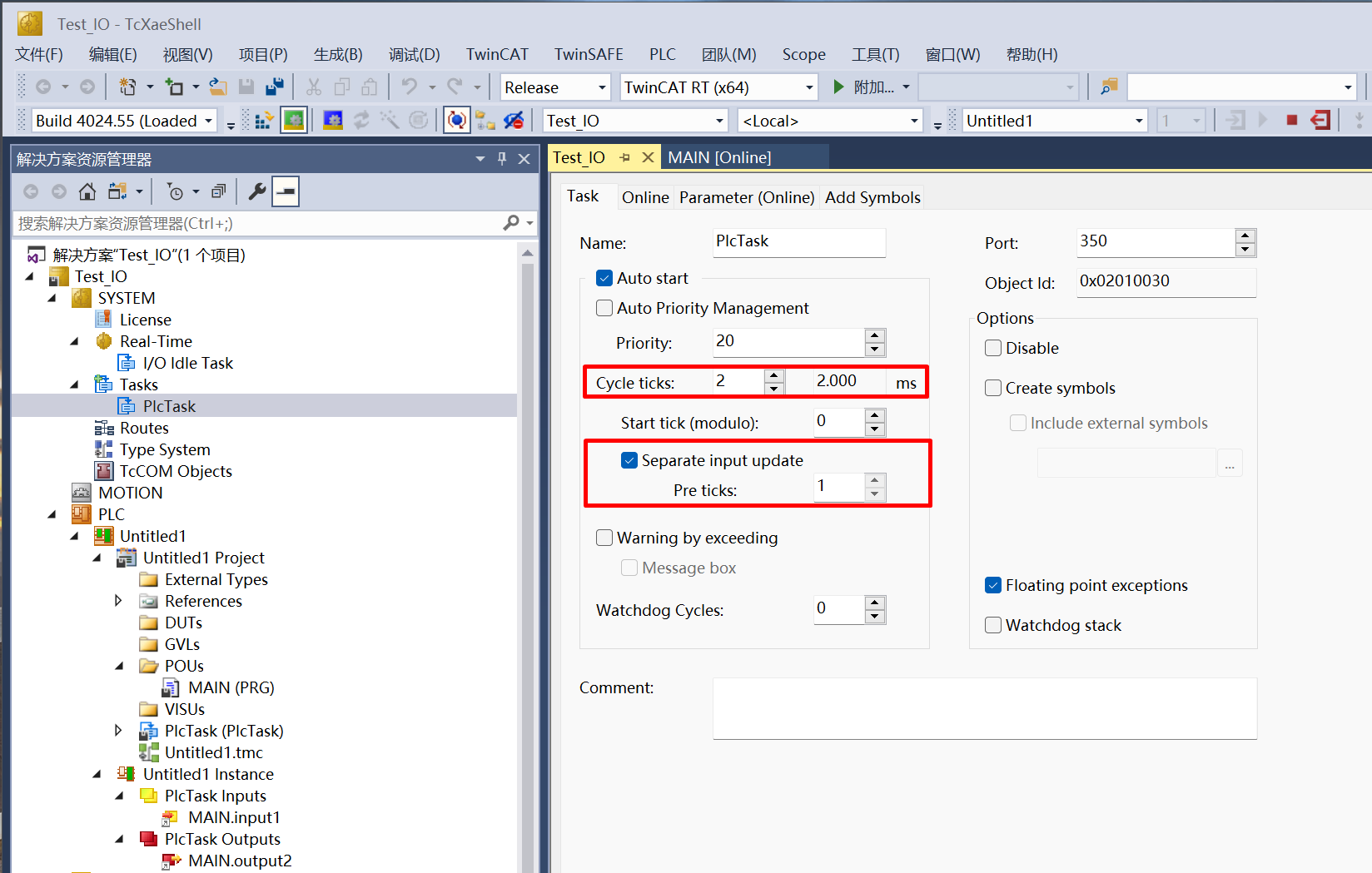Select MAIN (PRG) in the solution tree
Image resolution: width=1372 pixels, height=873 pixels.
pos(231,687)
